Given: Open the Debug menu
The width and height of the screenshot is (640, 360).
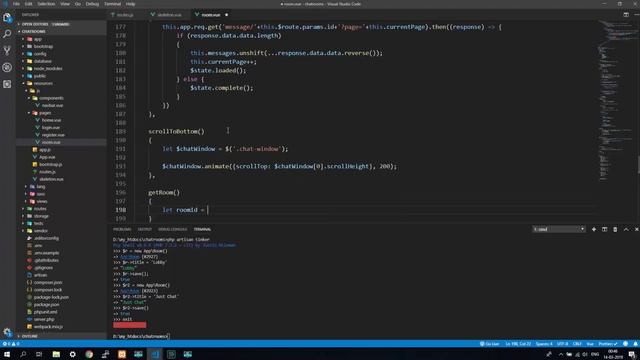Looking at the screenshot, I should (x=92, y=4).
